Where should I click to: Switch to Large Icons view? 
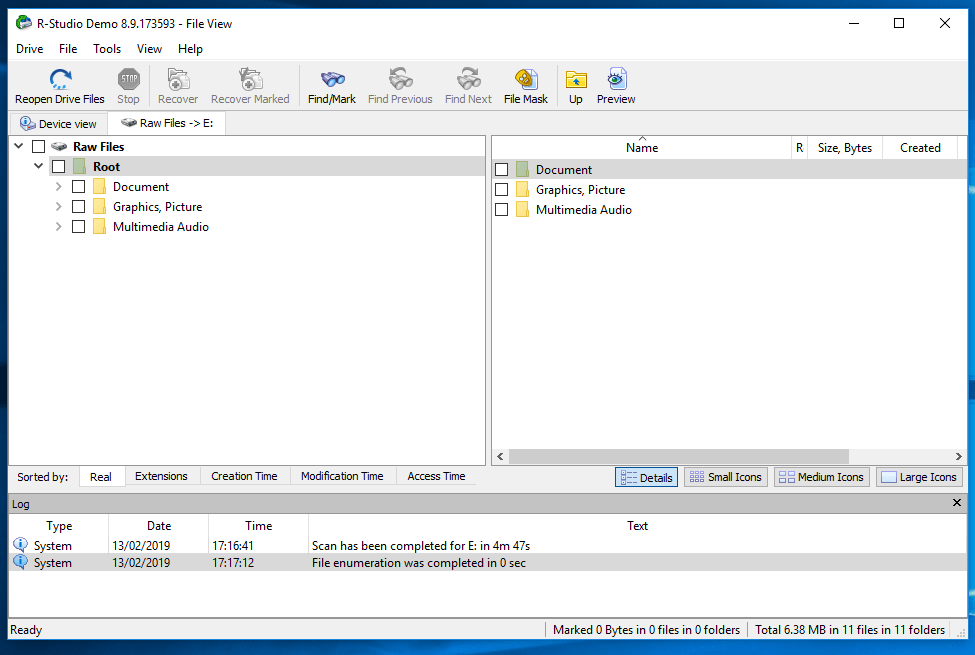pyautogui.click(x=919, y=477)
